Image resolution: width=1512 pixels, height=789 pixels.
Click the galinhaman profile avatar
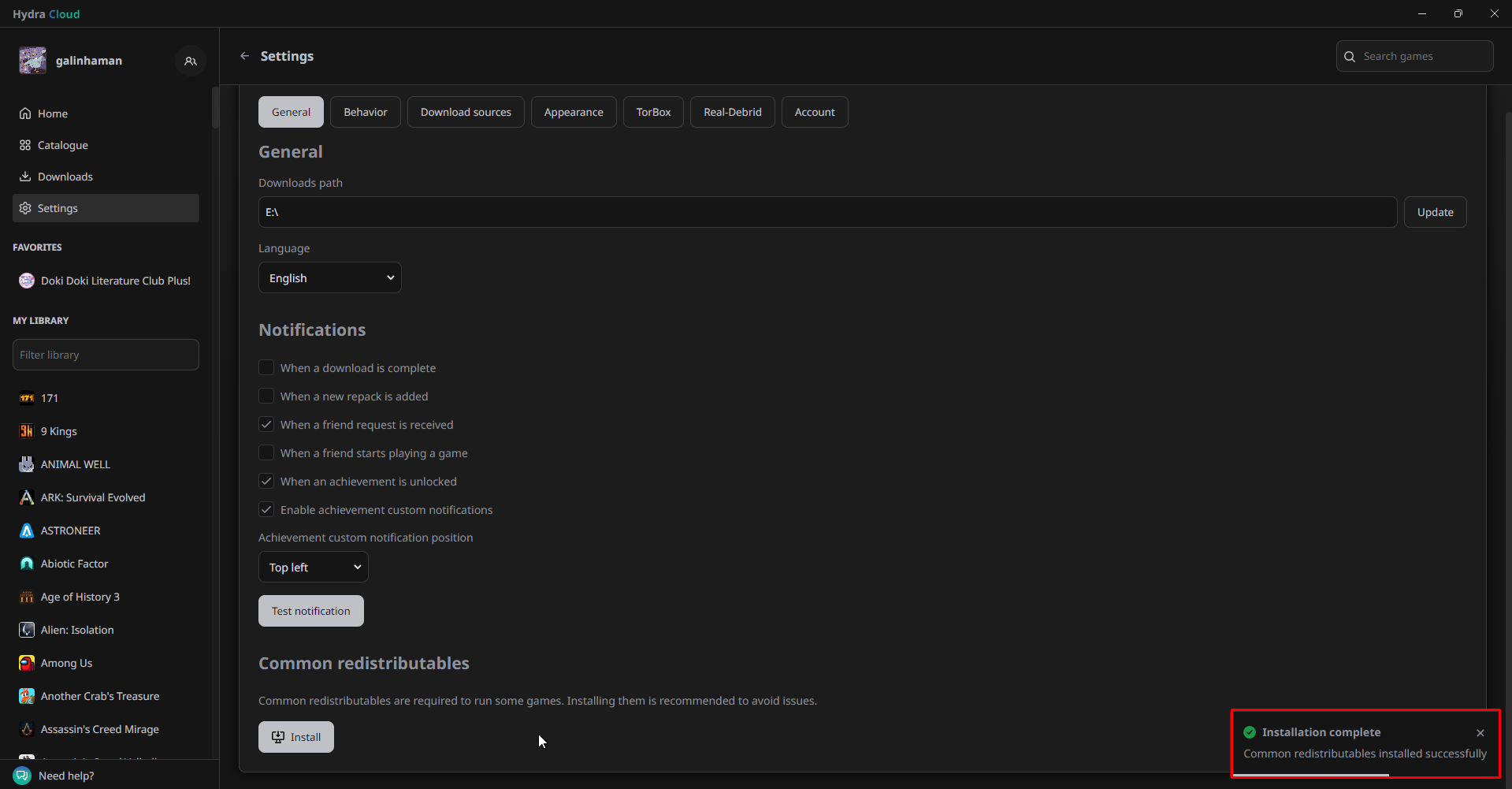point(33,61)
